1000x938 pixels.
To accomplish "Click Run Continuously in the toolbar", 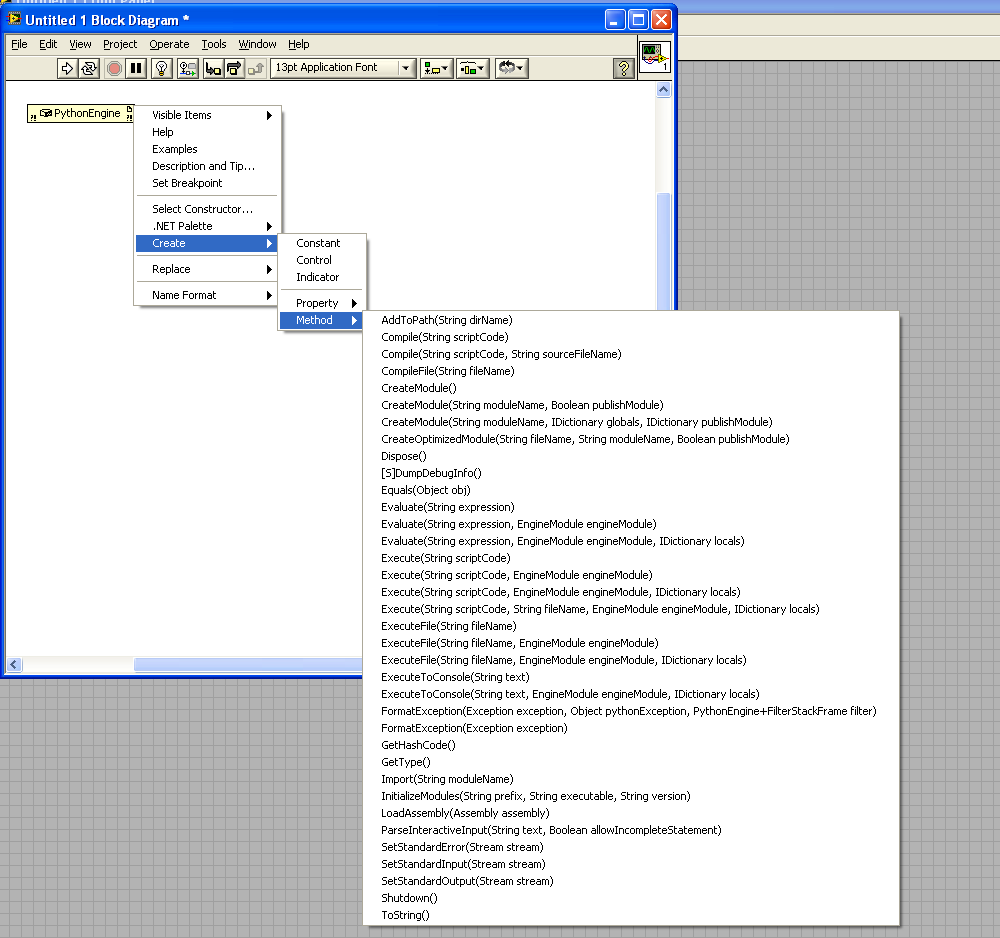I will (x=89, y=68).
